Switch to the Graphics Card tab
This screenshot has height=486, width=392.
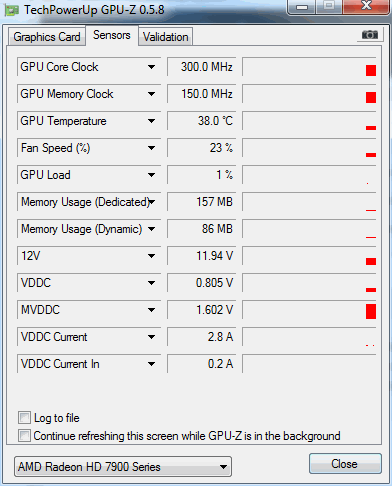(x=47, y=37)
